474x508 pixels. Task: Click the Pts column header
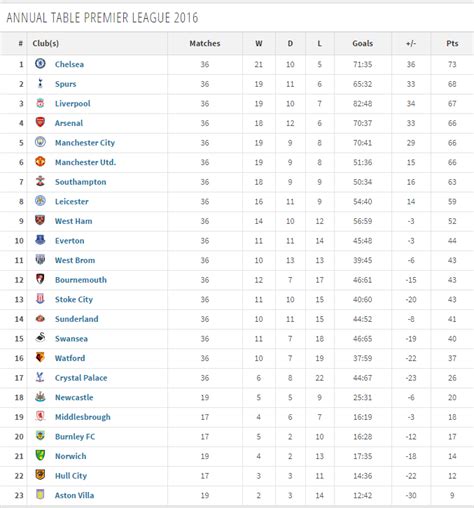click(452, 43)
